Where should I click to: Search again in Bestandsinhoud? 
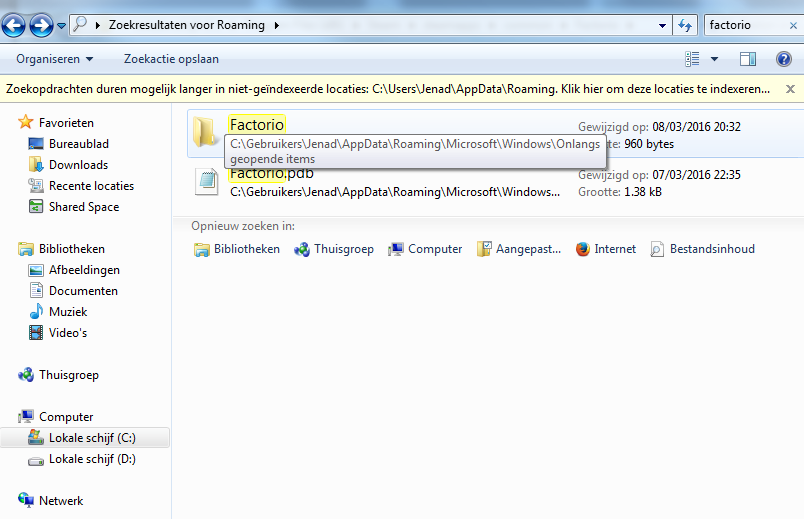pyautogui.click(x=702, y=249)
